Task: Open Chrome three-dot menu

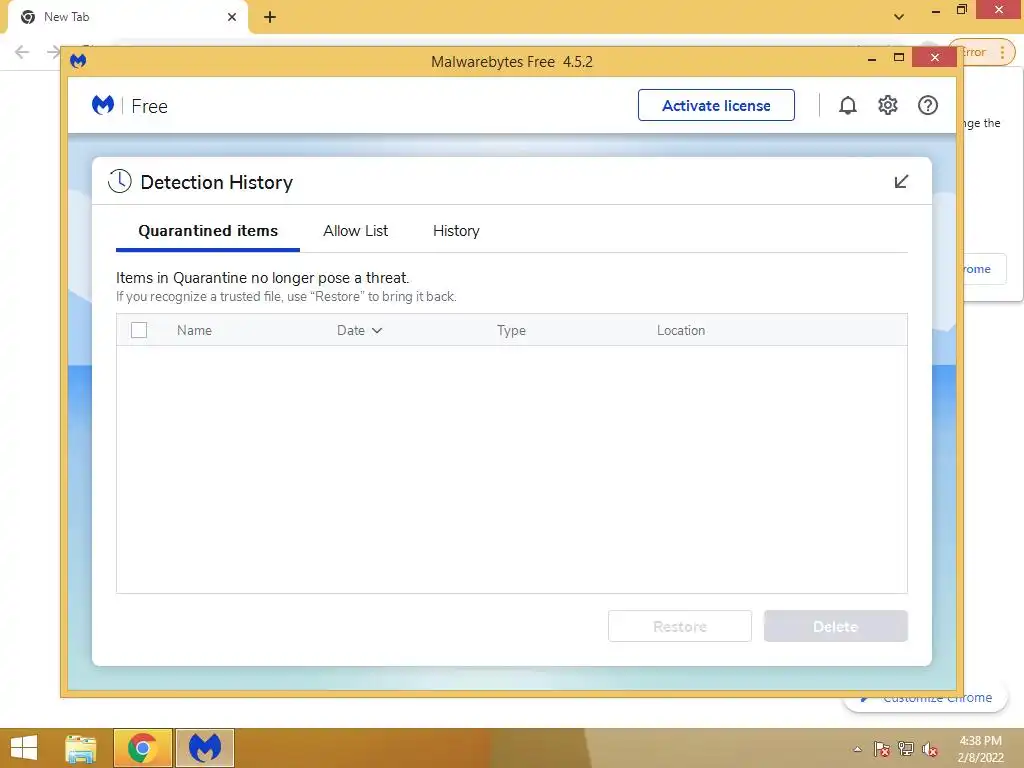Action: (1002, 52)
